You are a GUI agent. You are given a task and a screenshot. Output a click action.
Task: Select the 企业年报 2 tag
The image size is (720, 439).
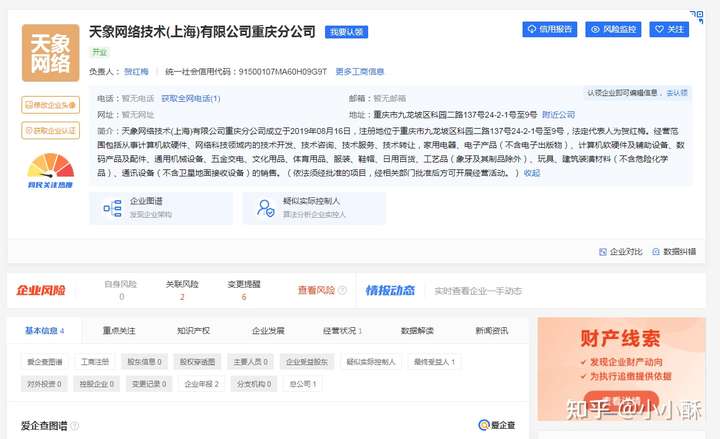pos(201,384)
